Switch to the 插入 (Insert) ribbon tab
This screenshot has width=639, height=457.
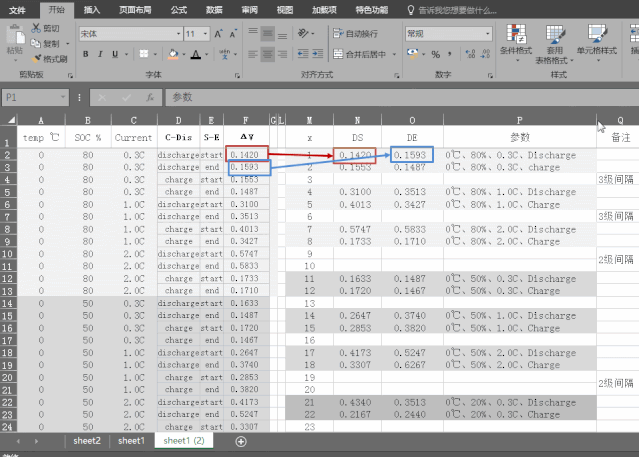92,9
